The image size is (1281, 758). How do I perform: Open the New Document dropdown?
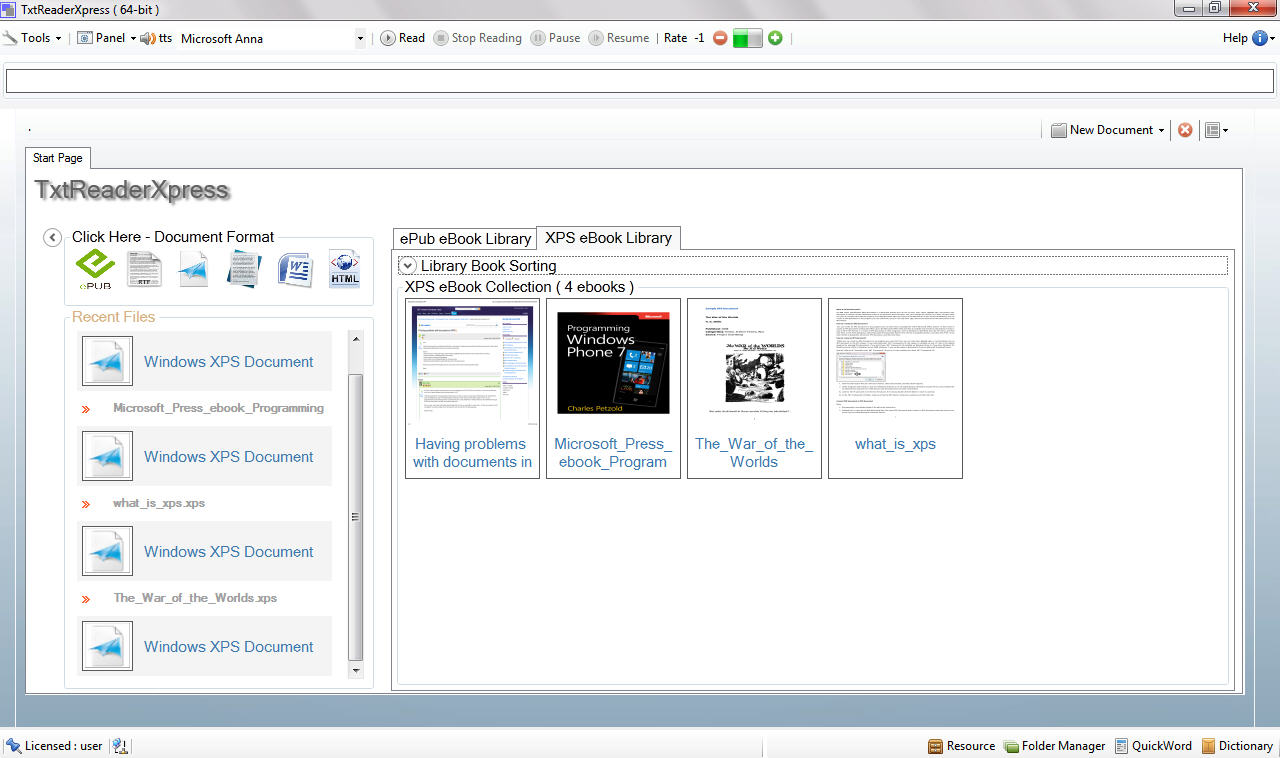(1108, 130)
